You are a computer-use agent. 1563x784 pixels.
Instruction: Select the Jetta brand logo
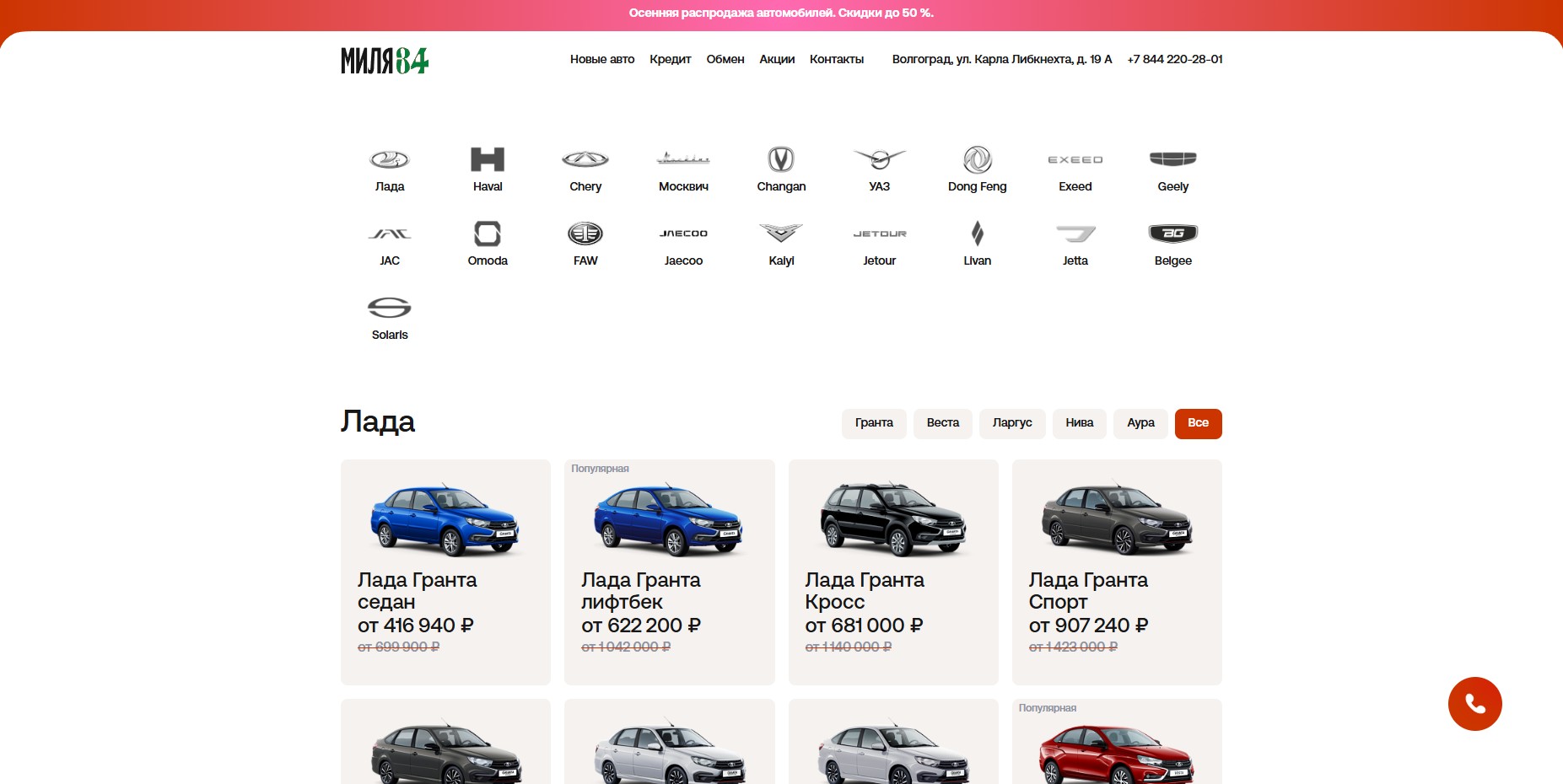[x=1075, y=234]
